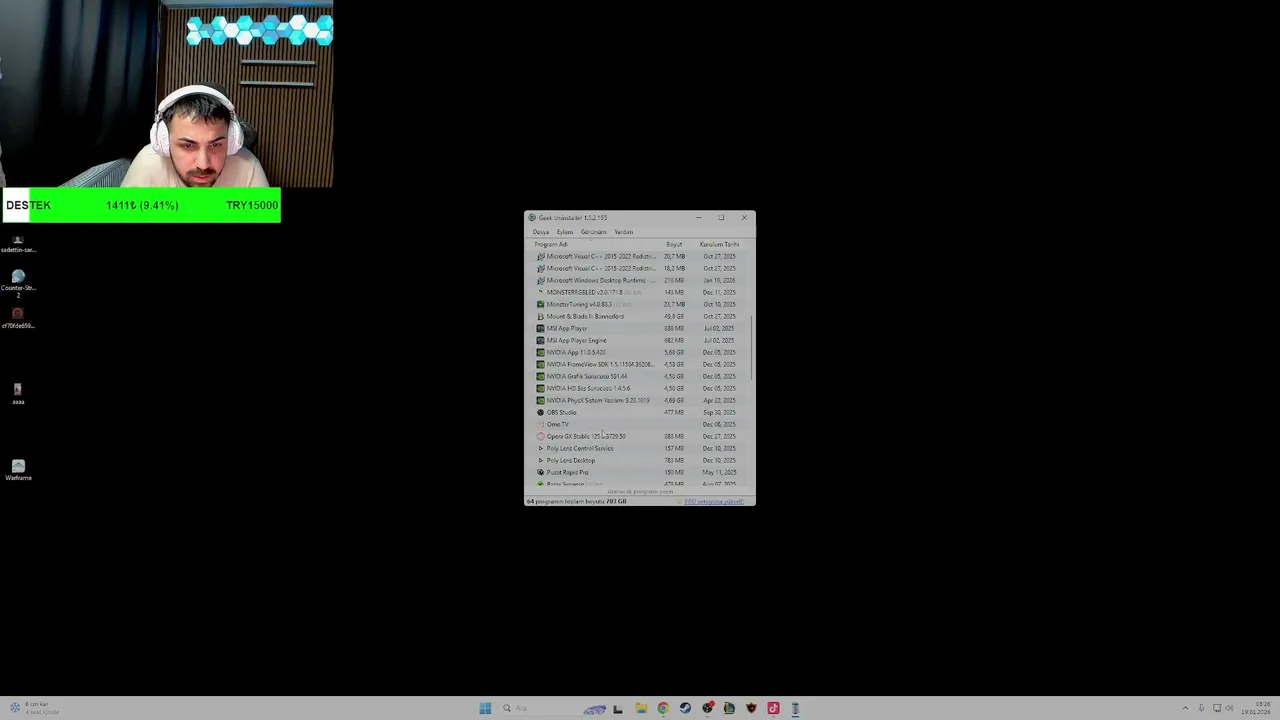Click the status bar total size text
1280x720 pixels.
577,501
